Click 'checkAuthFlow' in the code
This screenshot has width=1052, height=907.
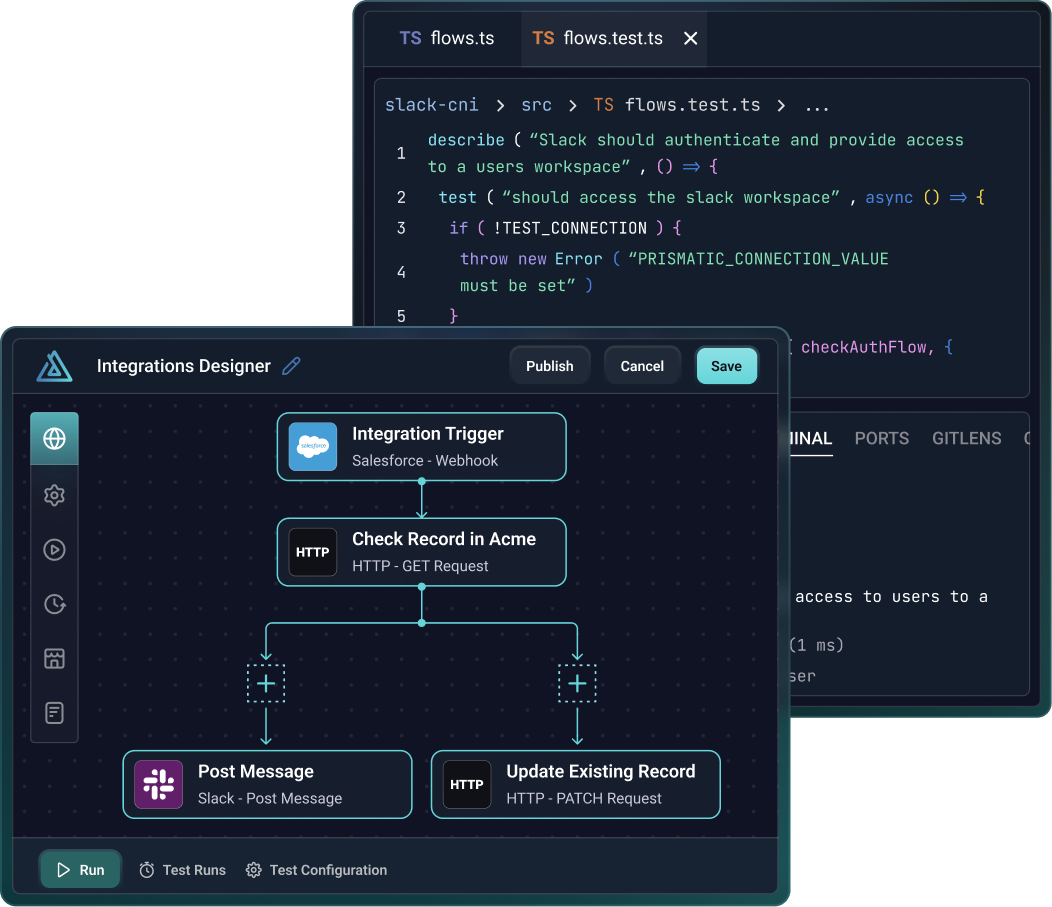tap(865, 347)
